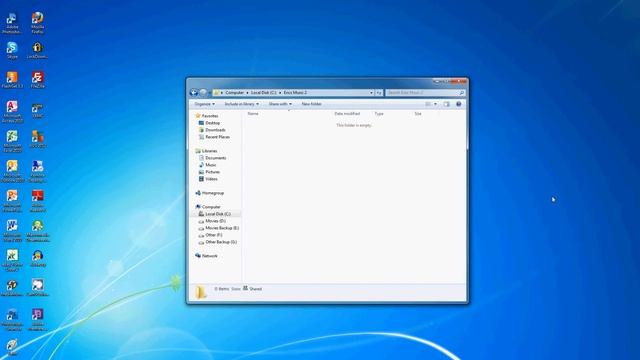Screen dimensions: 640x360
Task: Click the Explorer forward arrow button
Action: click(203, 93)
